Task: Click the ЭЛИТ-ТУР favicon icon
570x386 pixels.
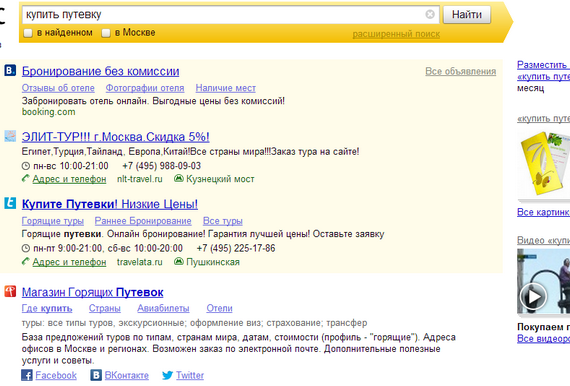Action: tap(10, 136)
